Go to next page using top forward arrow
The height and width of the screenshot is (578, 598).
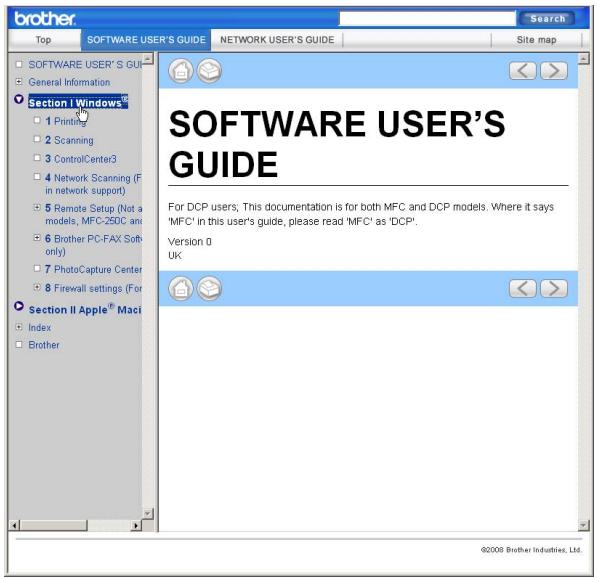tap(554, 71)
